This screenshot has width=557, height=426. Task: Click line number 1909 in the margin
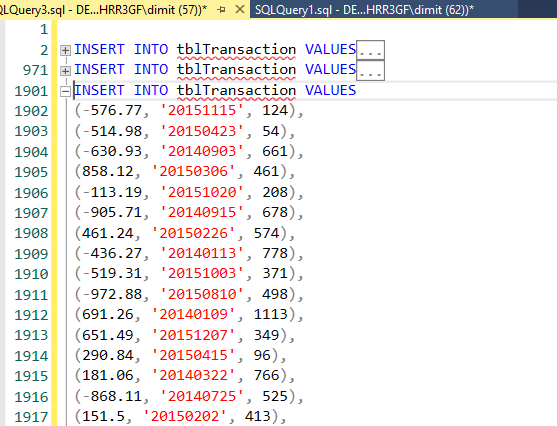(x=31, y=254)
